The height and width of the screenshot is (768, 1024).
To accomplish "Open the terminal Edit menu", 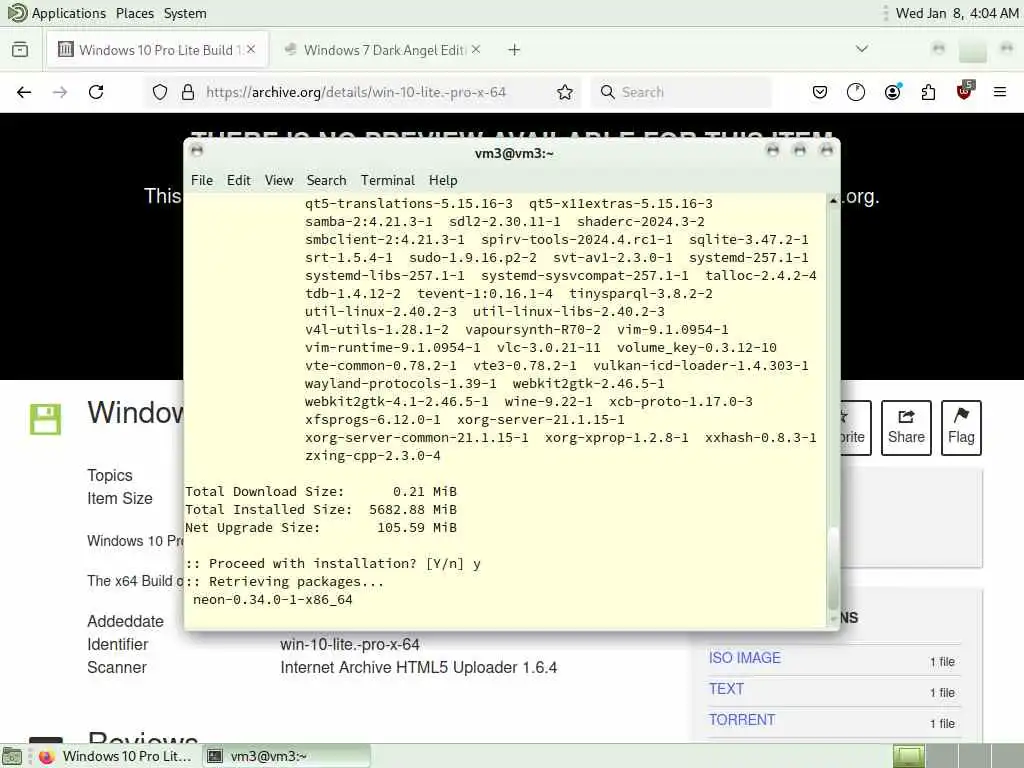I will coord(238,180).
